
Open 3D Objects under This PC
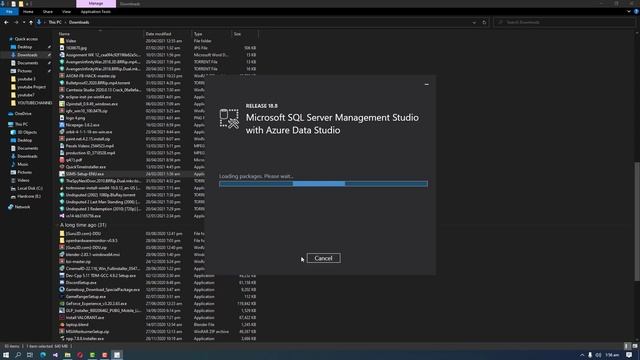(27, 132)
